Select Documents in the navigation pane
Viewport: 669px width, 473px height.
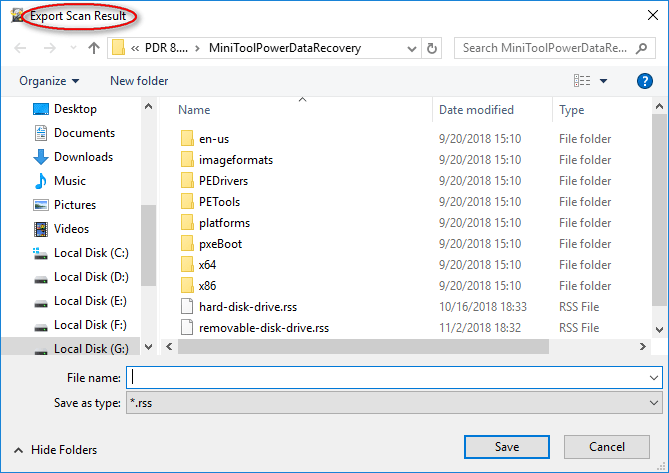[84, 133]
